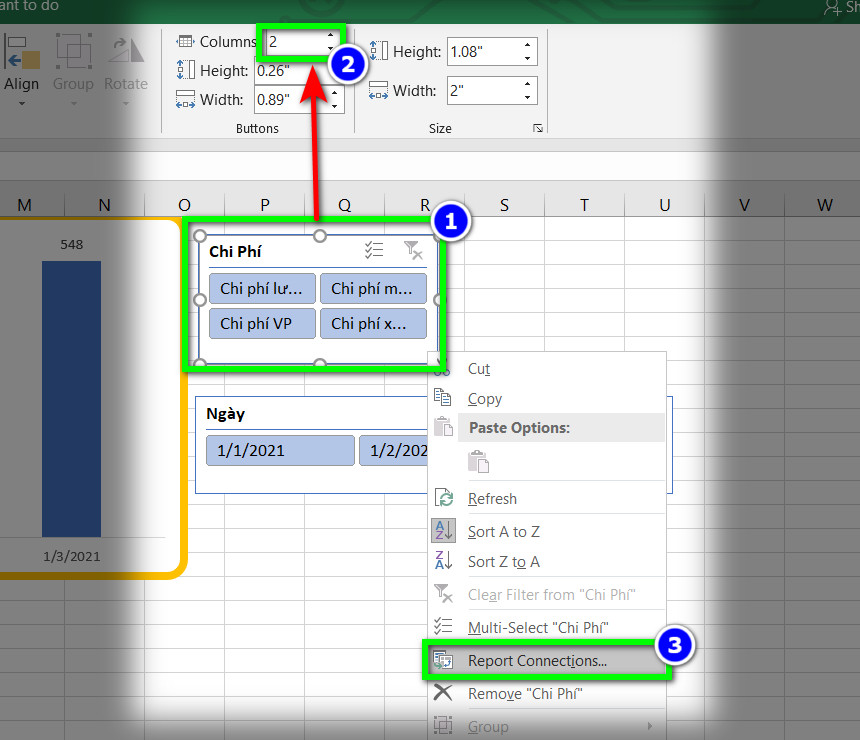The height and width of the screenshot is (740, 860).
Task: Toggle the Multi-Select icon in Chi Phí slicer
Action: [374, 250]
